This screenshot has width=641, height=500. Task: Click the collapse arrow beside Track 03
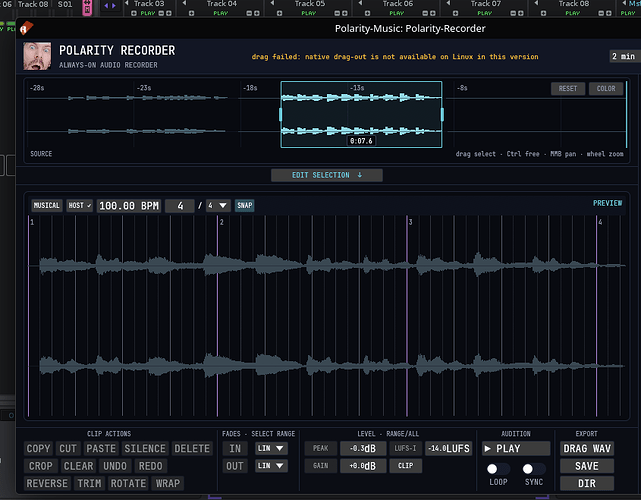127,3
